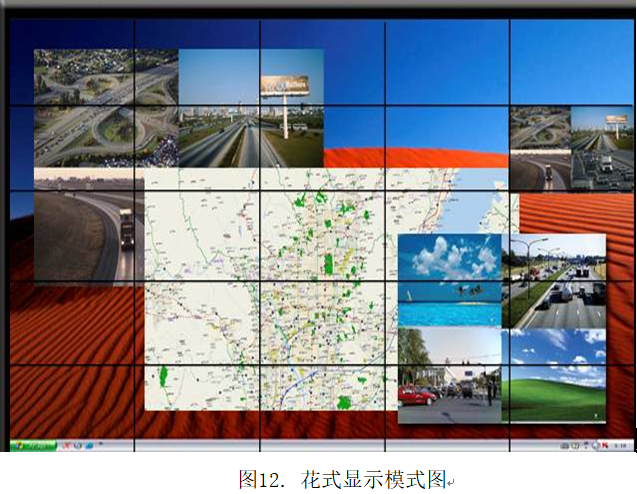Viewport: 637px width, 494px height.
Task: Select the busy tree-lined highway traffic image
Action: (555, 280)
